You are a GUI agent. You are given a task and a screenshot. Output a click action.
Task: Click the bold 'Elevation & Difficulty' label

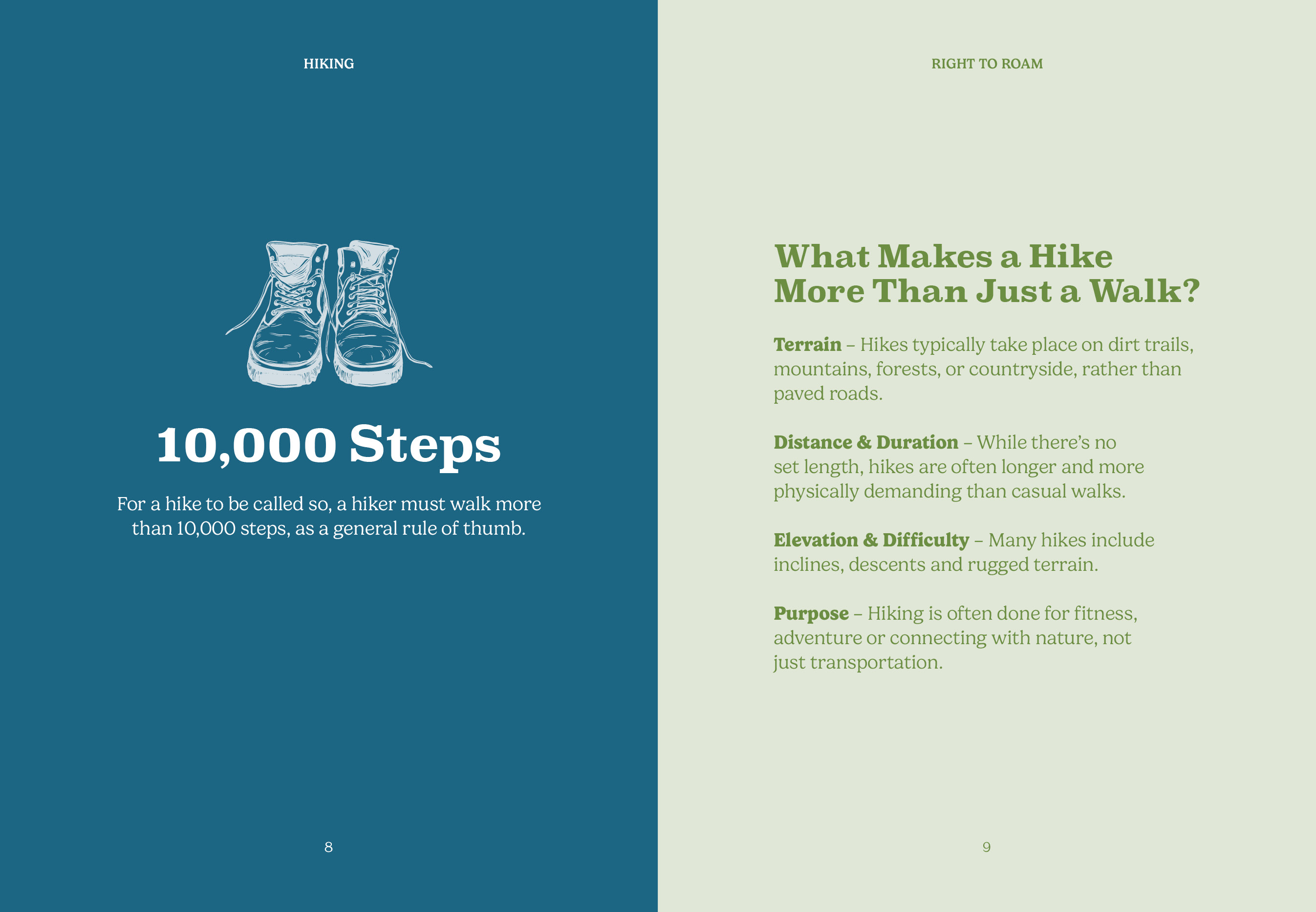tap(871, 540)
